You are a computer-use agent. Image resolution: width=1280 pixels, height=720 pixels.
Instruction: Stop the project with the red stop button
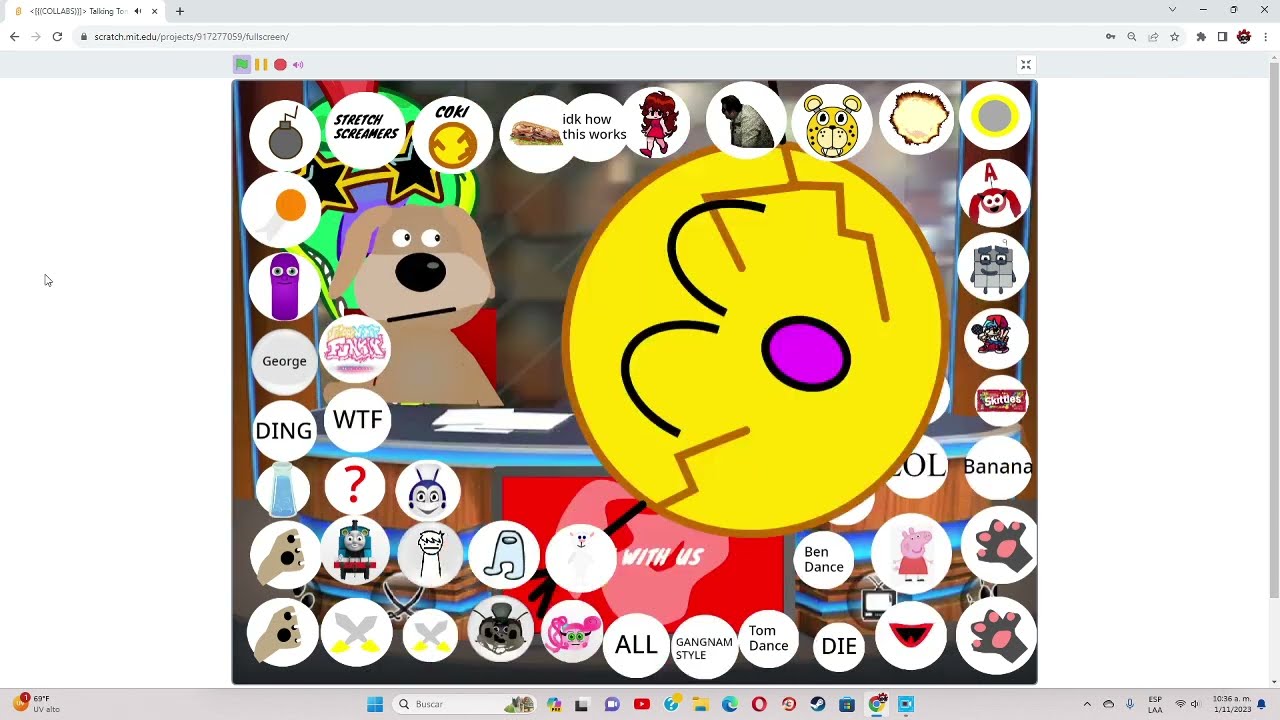tap(280, 65)
